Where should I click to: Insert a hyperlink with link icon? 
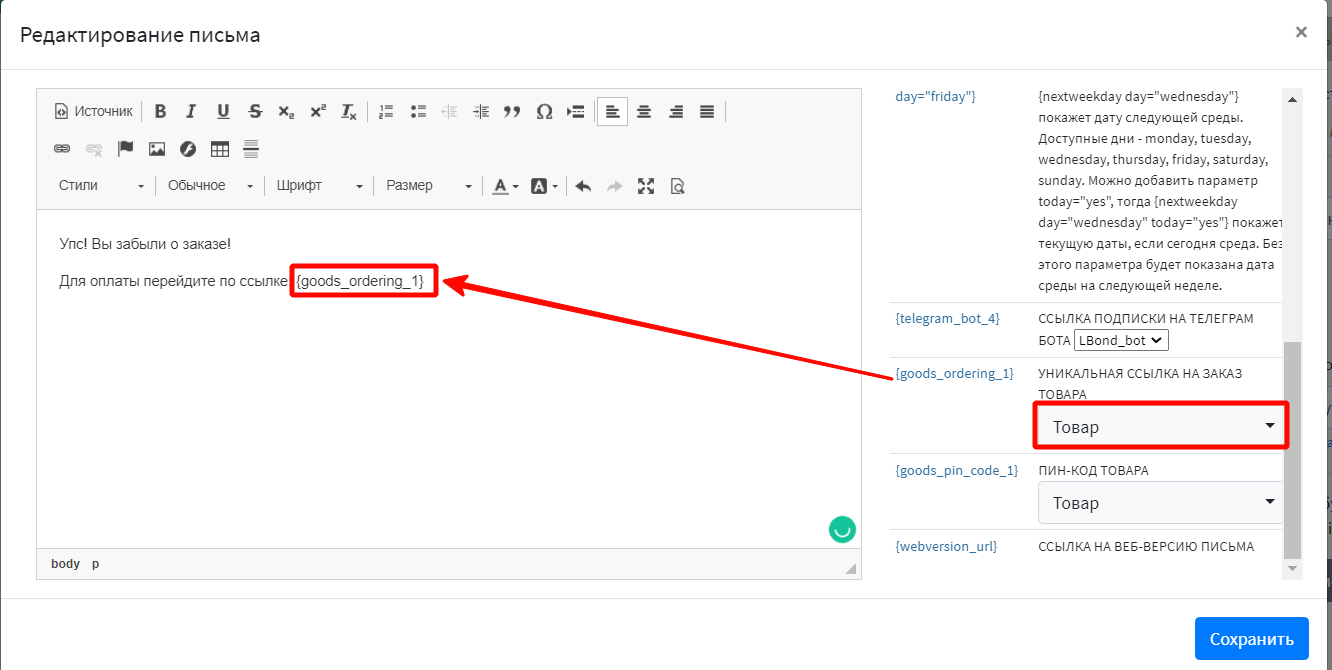62,149
